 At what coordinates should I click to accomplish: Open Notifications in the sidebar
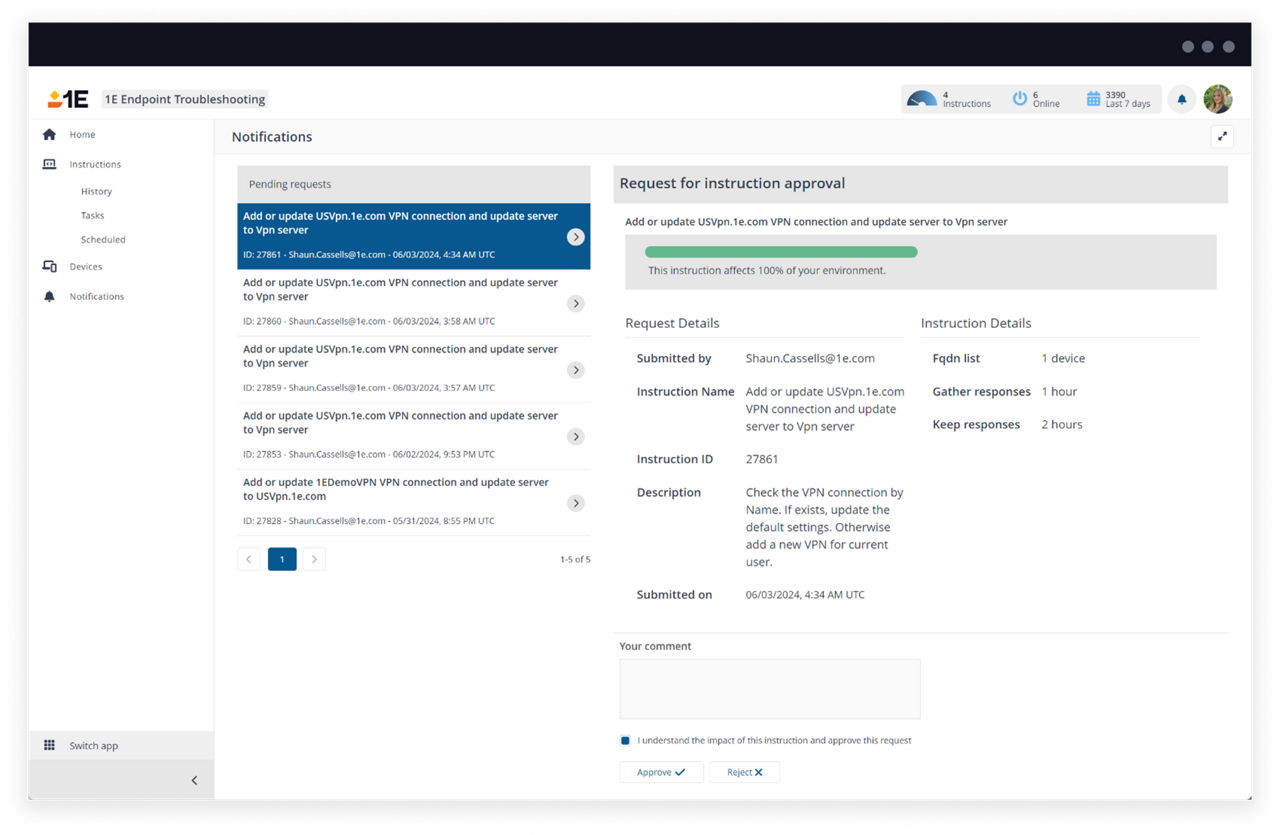point(97,296)
